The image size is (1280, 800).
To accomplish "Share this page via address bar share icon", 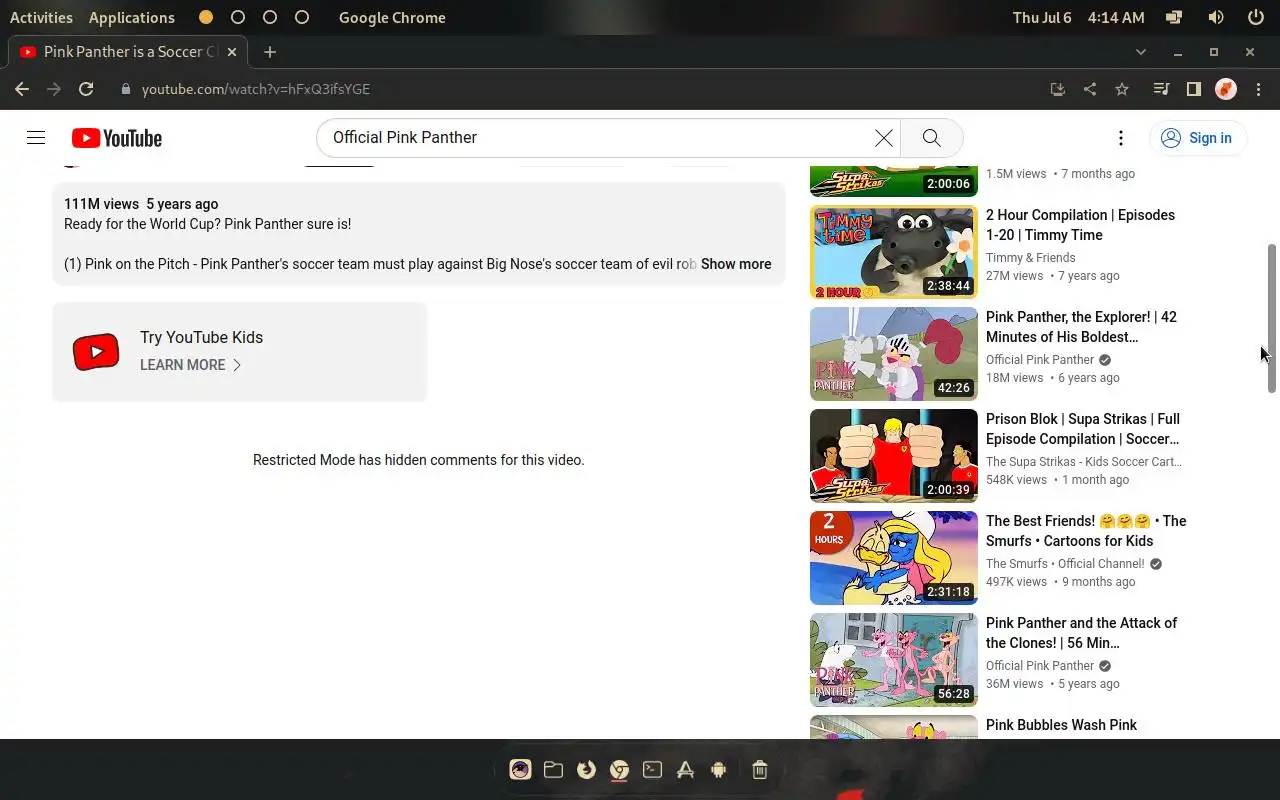I will (1090, 89).
